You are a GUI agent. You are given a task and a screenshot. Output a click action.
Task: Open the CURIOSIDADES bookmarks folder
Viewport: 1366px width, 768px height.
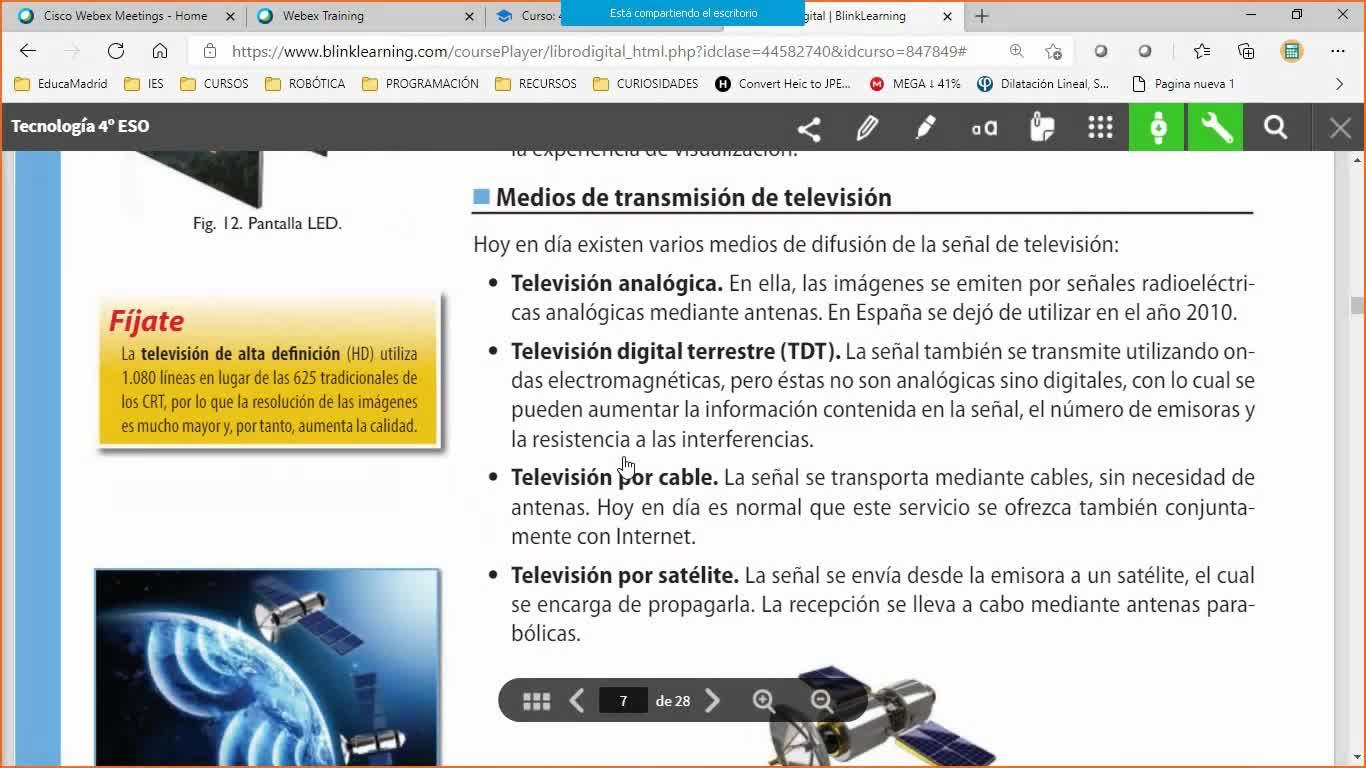(x=646, y=84)
